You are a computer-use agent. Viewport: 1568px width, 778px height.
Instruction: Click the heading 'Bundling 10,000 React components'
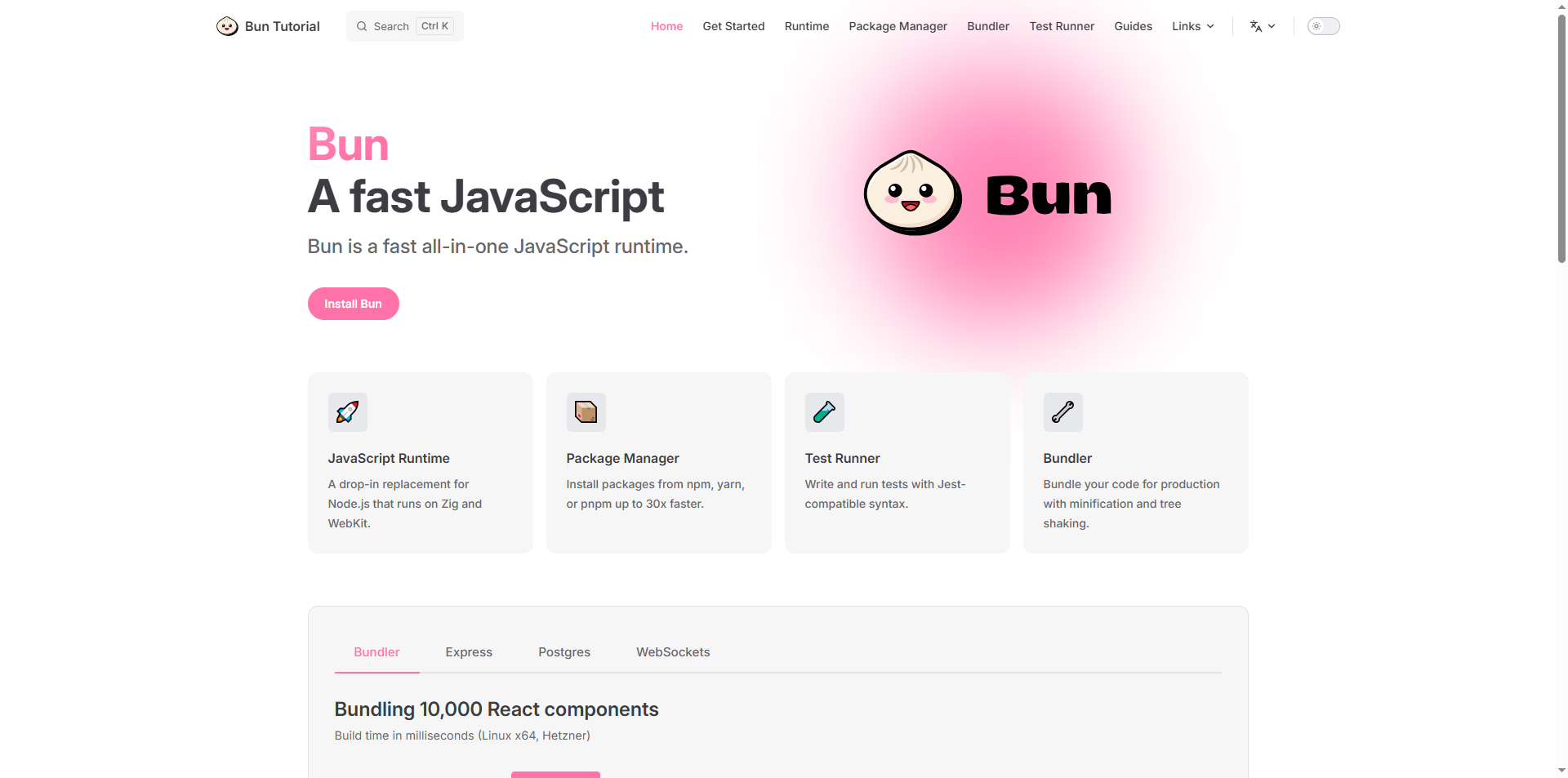tap(497, 709)
